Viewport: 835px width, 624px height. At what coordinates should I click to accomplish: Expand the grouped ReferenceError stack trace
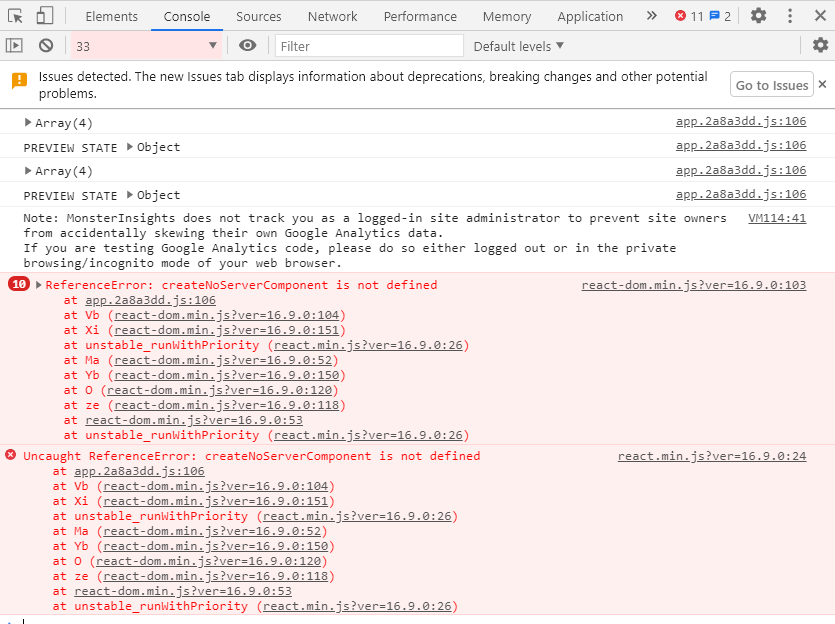pyautogui.click(x=39, y=285)
